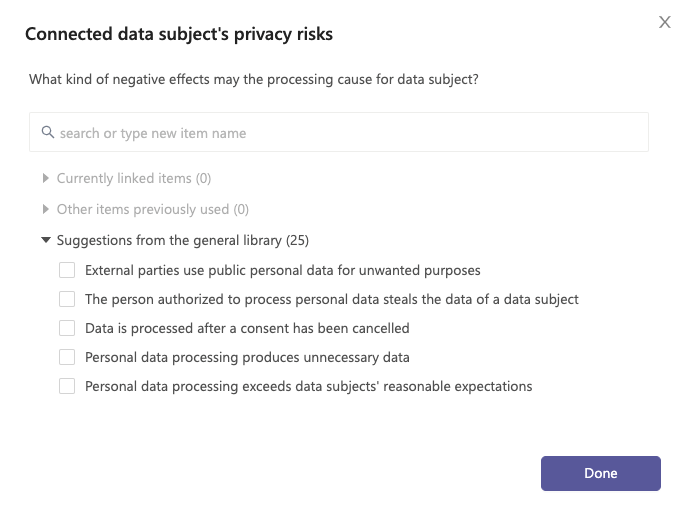Viewport: 685px width, 510px height.
Task: Click Suggestions from the general library label
Action: pos(183,240)
